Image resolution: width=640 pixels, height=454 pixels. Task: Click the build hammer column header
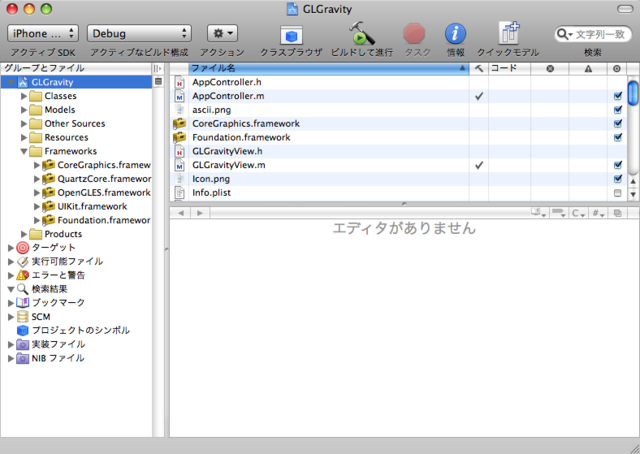[x=479, y=69]
